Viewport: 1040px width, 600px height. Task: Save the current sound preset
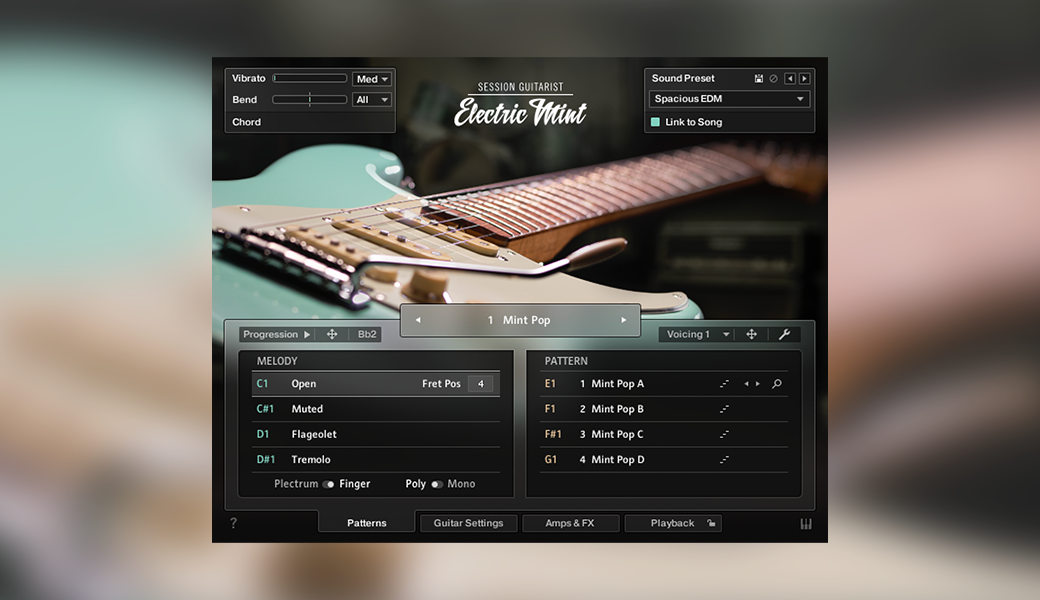758,78
